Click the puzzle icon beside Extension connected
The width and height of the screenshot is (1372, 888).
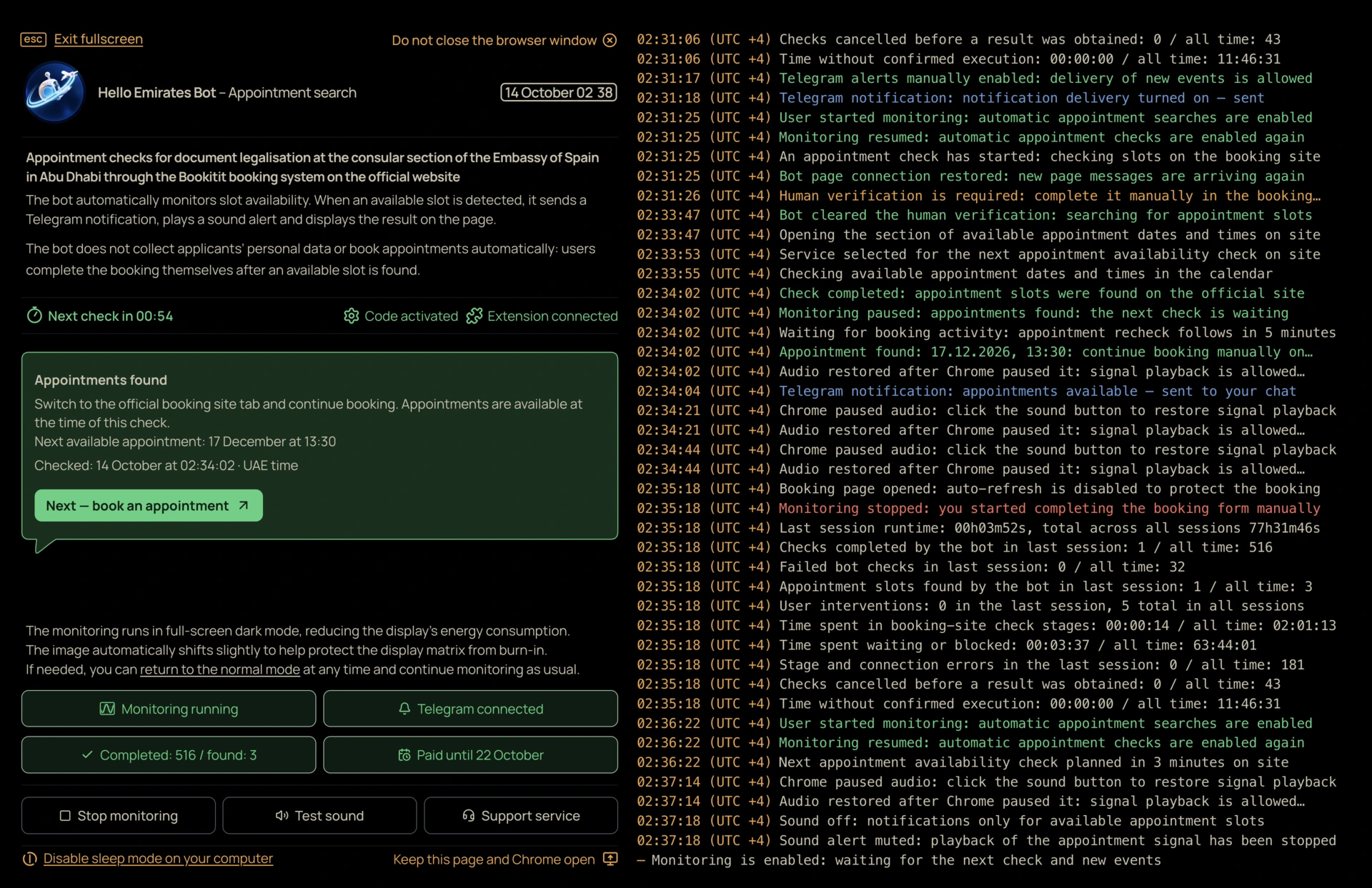point(474,316)
